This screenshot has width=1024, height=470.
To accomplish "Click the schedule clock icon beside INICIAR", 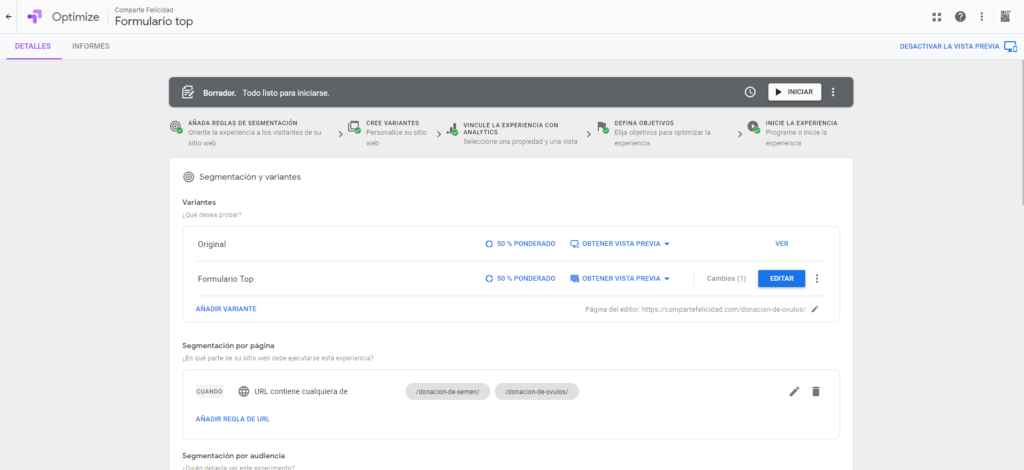I will pos(750,92).
